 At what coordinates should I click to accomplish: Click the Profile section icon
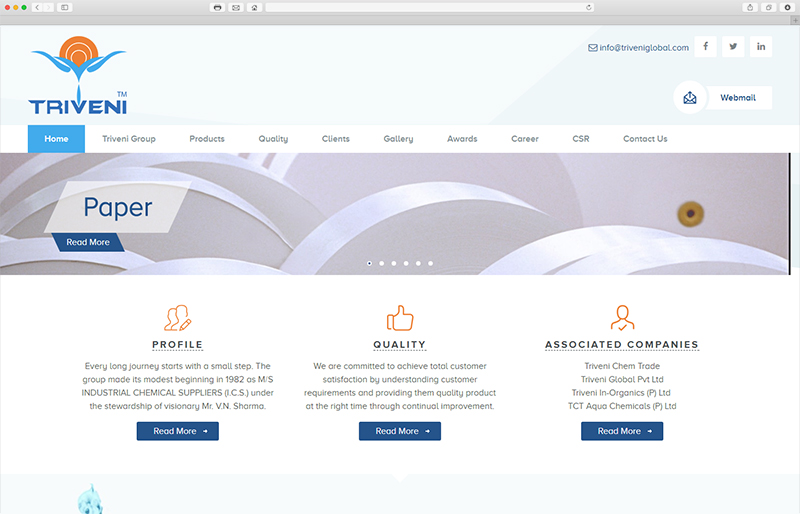pos(177,318)
